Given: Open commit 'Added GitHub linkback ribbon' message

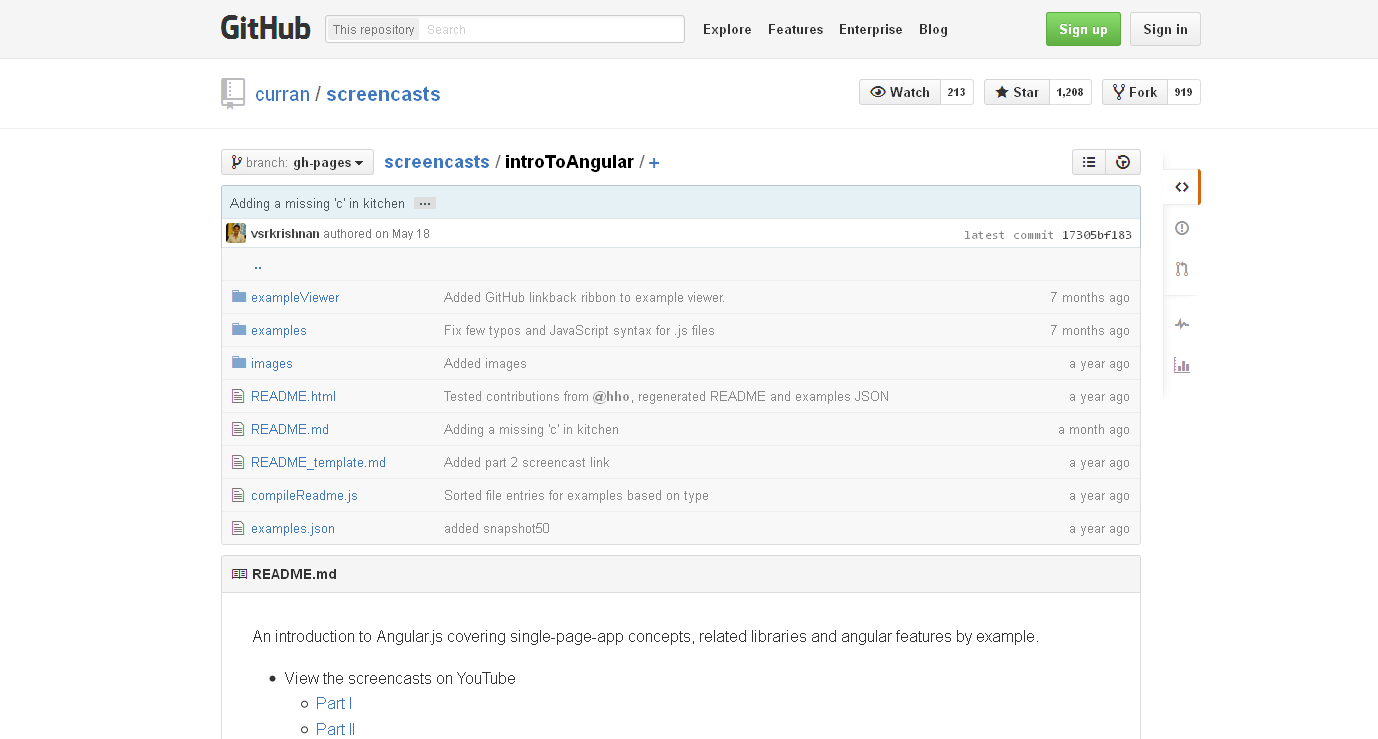Looking at the screenshot, I should click(584, 297).
